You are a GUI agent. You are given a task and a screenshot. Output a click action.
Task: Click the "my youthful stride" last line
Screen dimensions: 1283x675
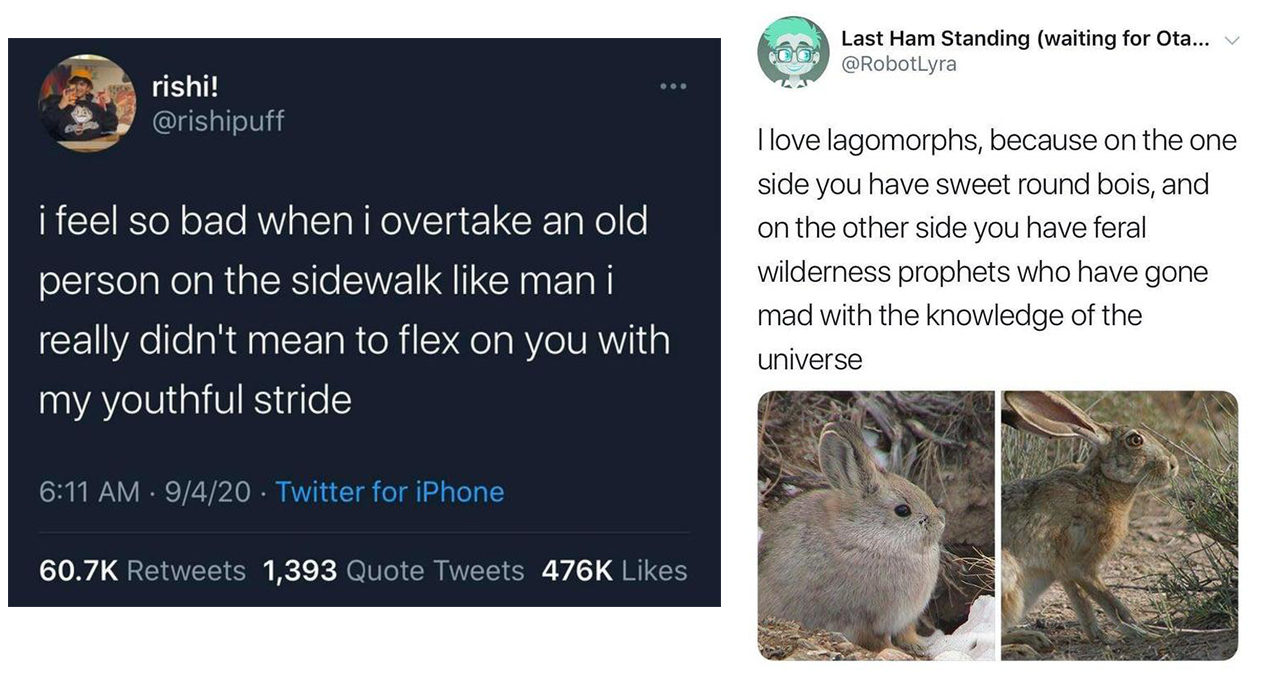[x=195, y=401]
